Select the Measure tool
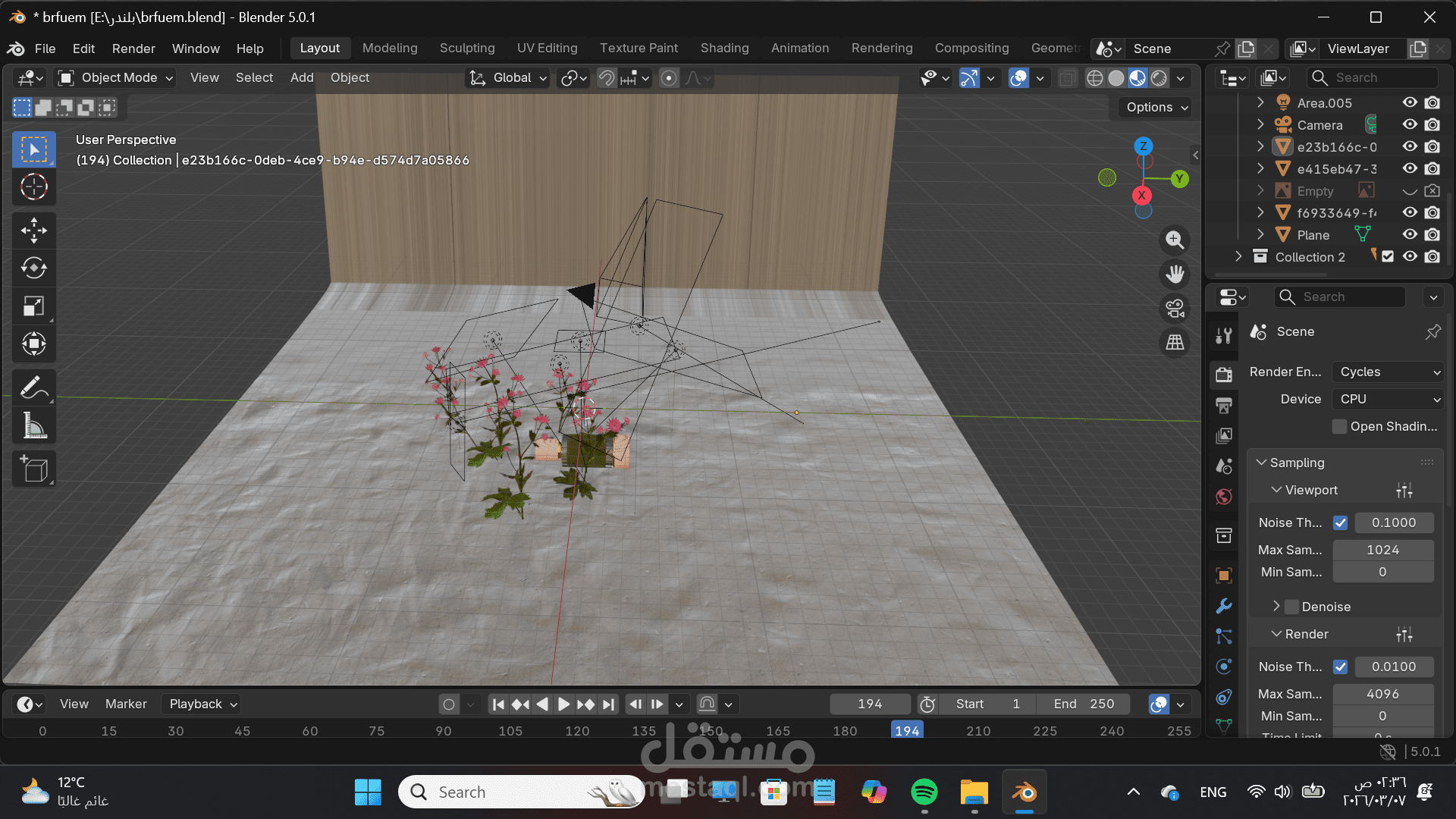The image size is (1456, 819). point(33,426)
